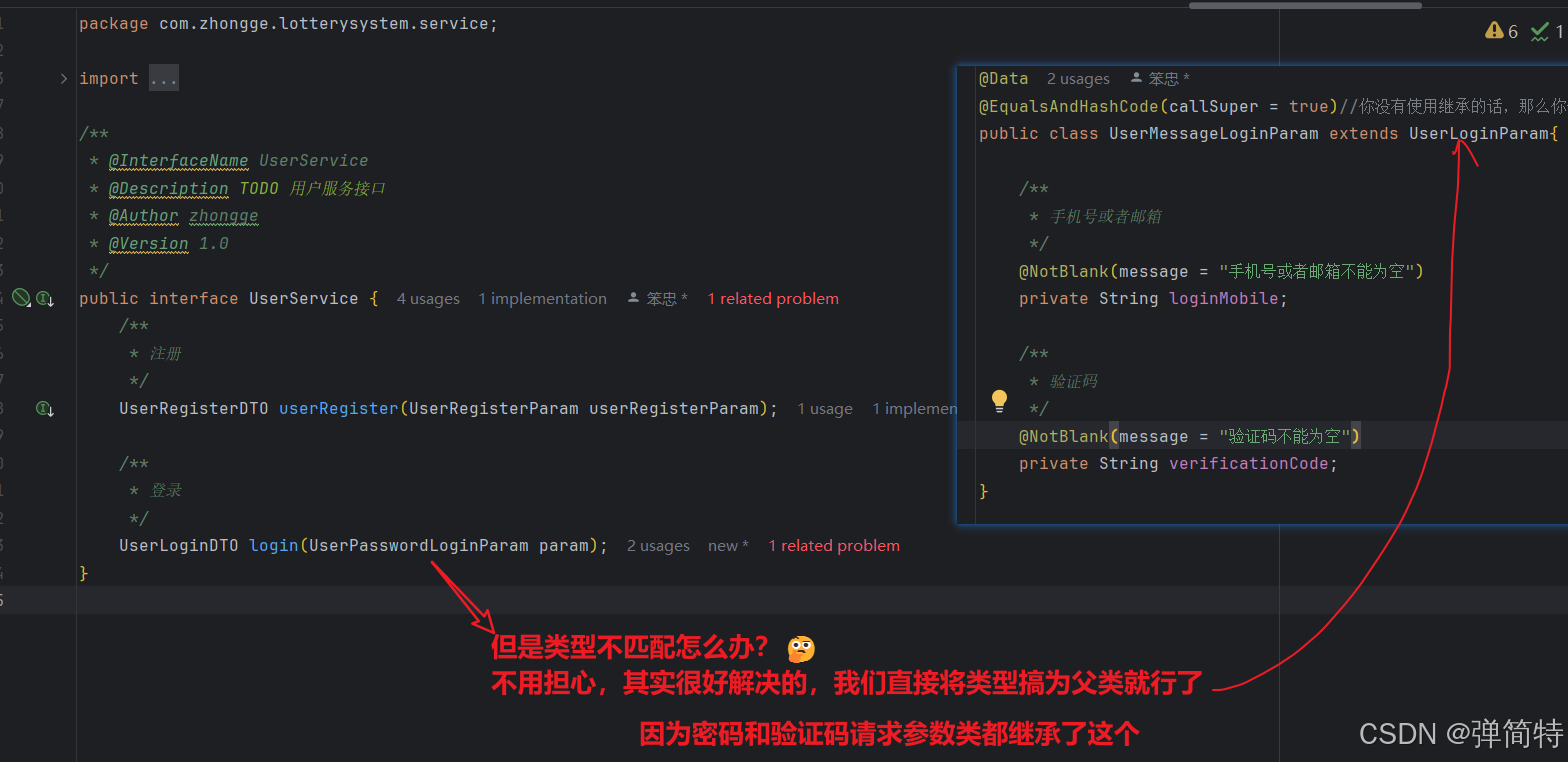Image resolution: width=1568 pixels, height=762 pixels.
Task: Unfold the collapsed import ellipsis block
Action: 164,78
